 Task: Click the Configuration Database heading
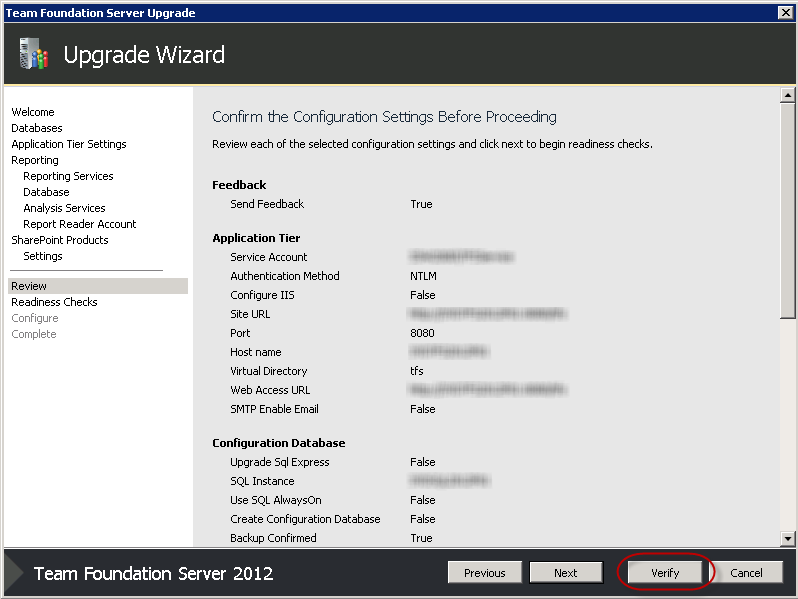pos(278,443)
